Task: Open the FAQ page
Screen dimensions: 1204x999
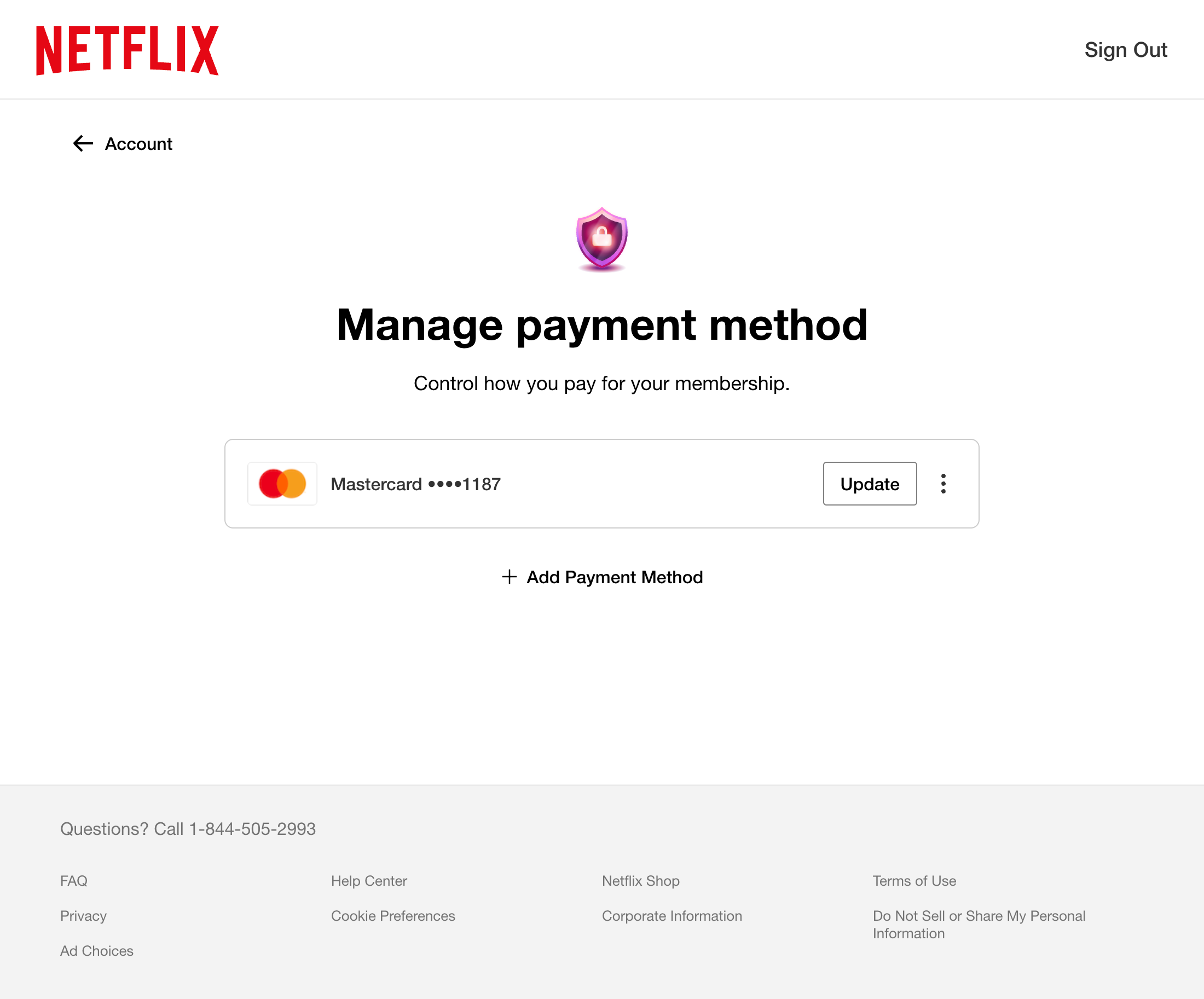Action: tap(73, 881)
